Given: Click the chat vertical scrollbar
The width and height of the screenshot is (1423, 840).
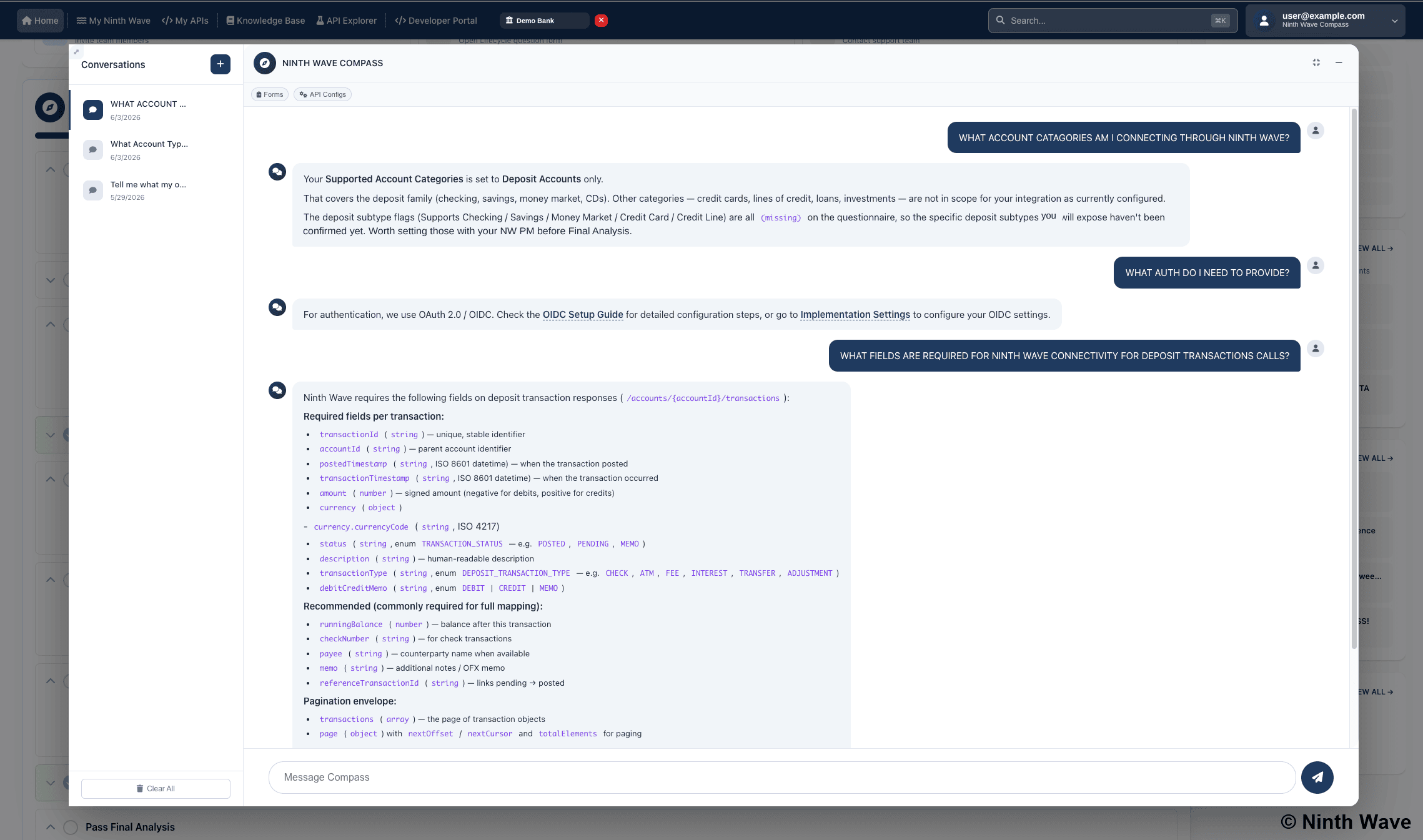Looking at the screenshot, I should 1354,379.
